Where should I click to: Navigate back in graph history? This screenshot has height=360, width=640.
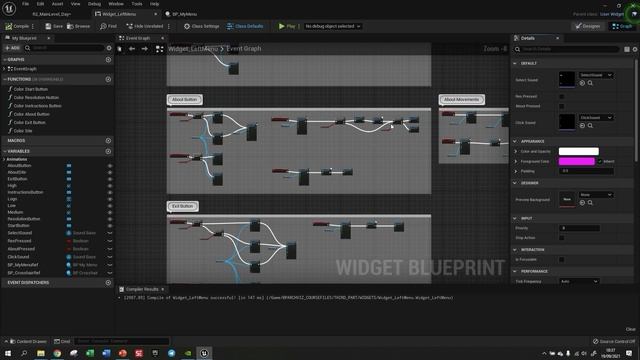132,49
